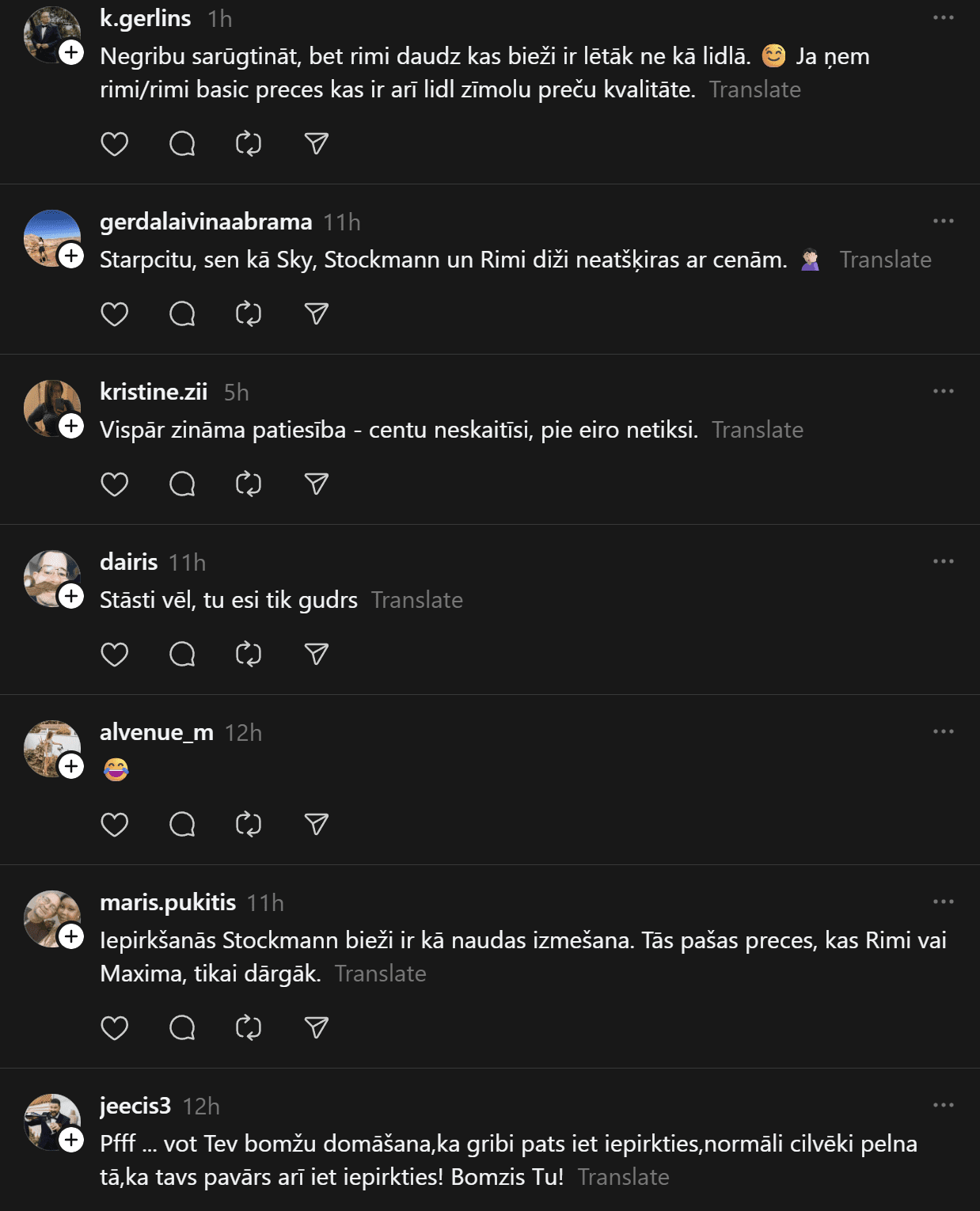Translate jeecis3's comment
Screen dimensions: 980x1211
[x=623, y=1177]
